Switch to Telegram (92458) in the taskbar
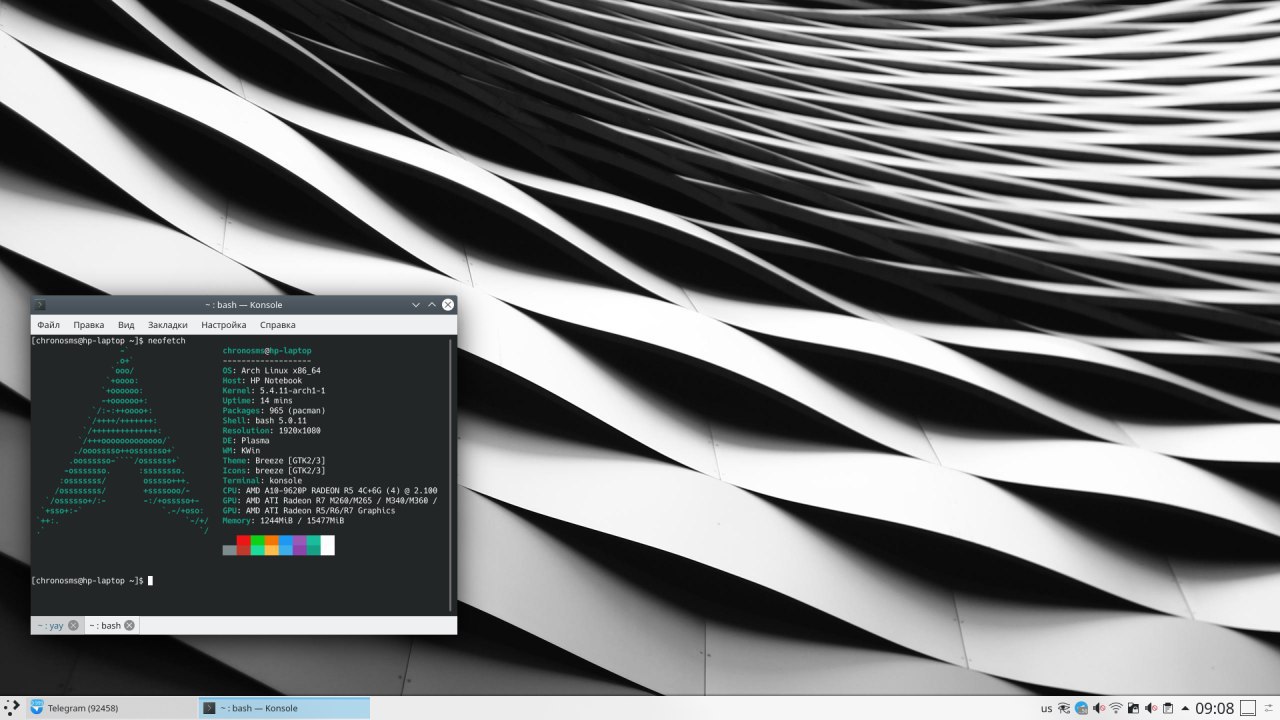Viewport: 1280px width, 720px height. (x=113, y=708)
